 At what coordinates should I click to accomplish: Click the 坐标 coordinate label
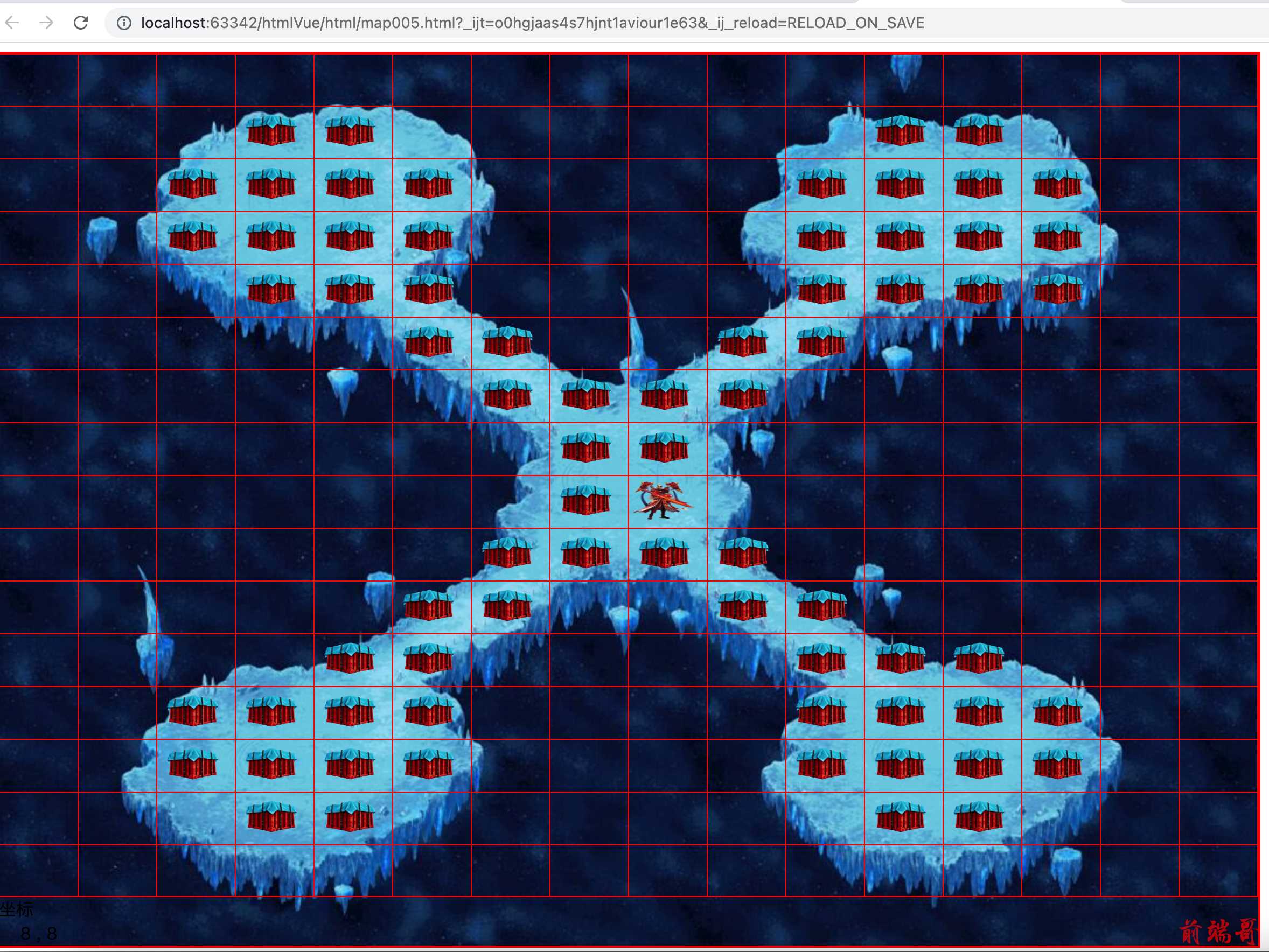[x=17, y=909]
